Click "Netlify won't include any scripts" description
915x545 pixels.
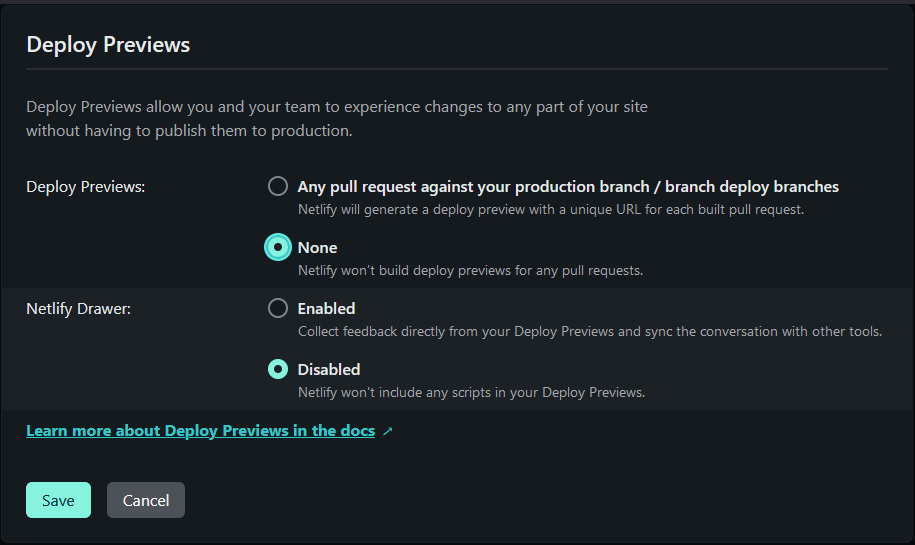471,393
